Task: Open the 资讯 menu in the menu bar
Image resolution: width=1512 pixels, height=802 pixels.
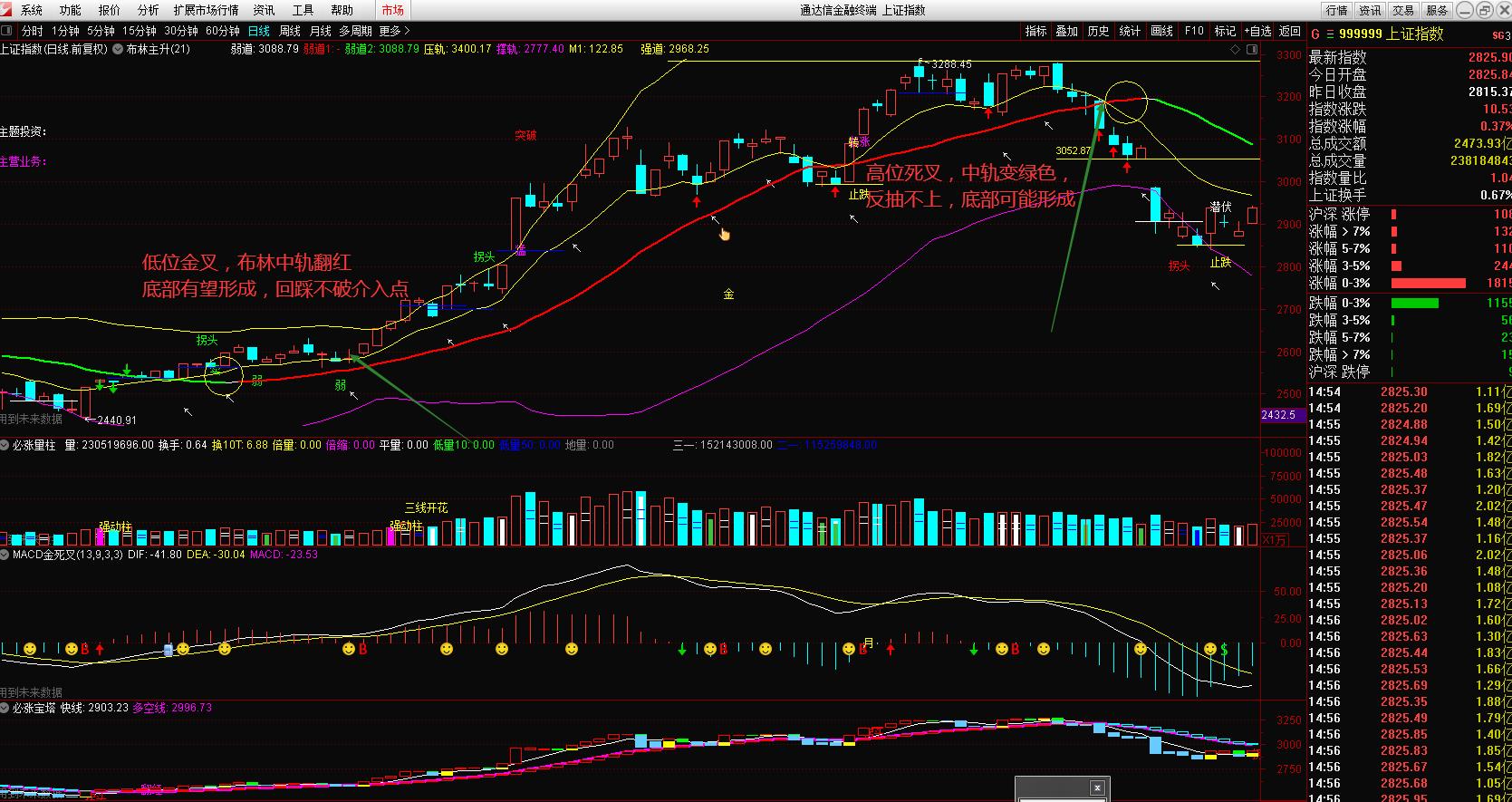Action: pyautogui.click(x=265, y=10)
